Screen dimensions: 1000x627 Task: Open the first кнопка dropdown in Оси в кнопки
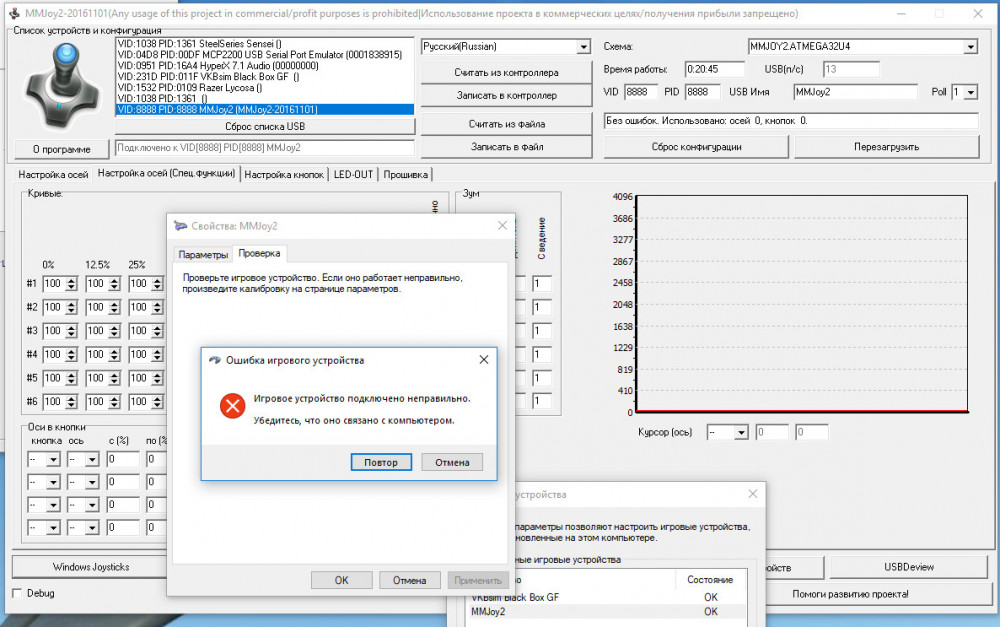point(53,459)
